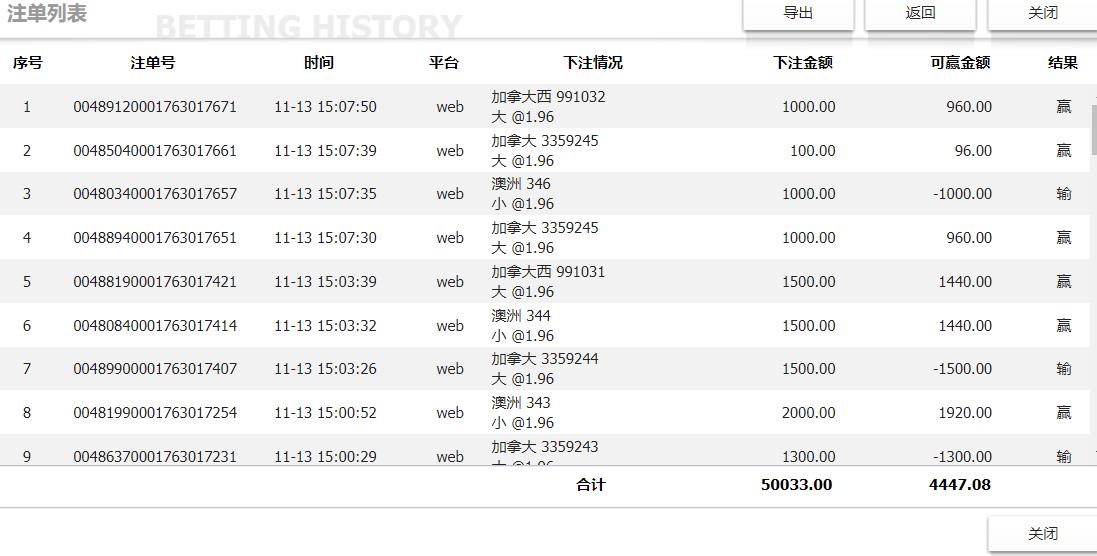Click the 15:07:30 timestamp in row 4
This screenshot has height=556, width=1097.
325,238
